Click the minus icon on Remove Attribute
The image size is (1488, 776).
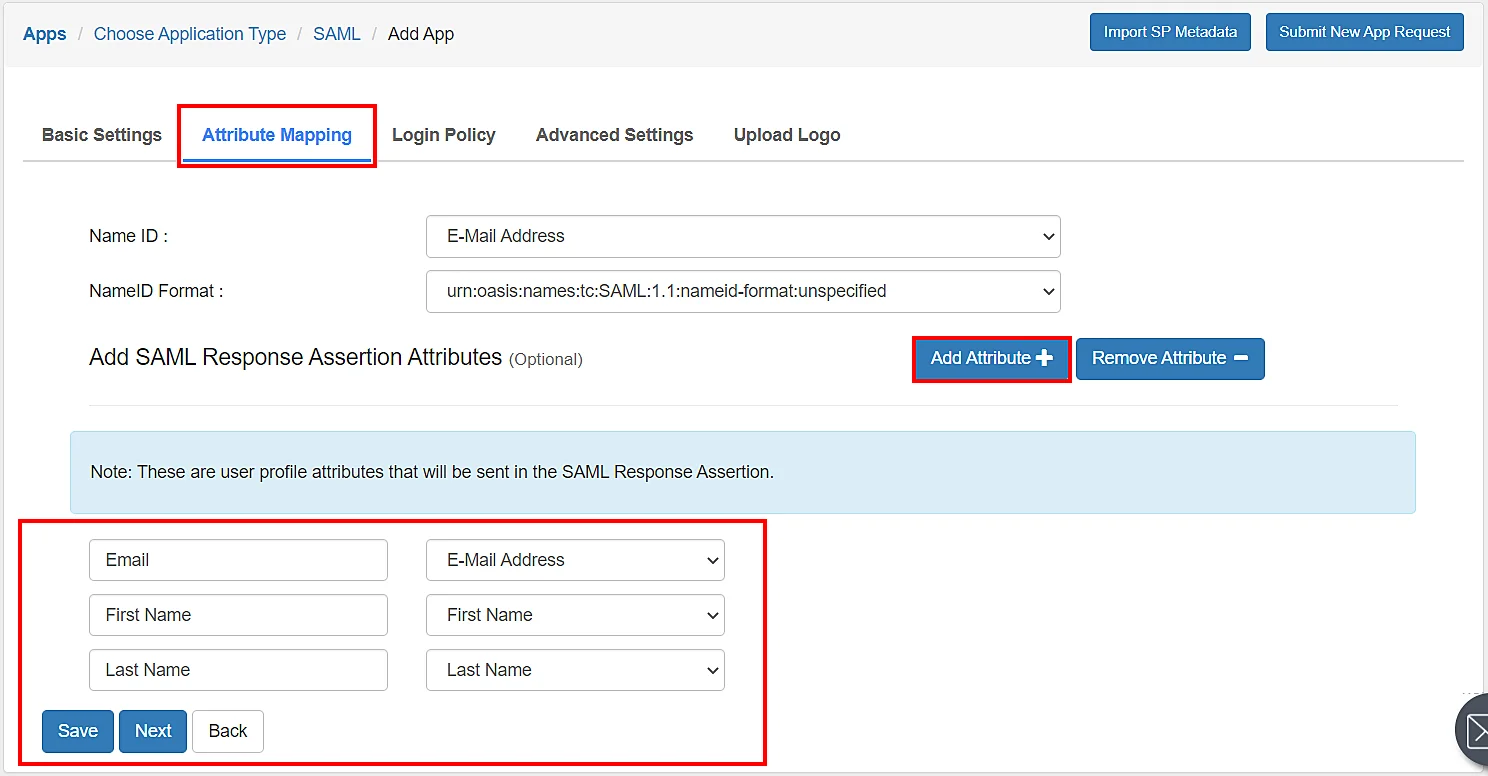pyautogui.click(x=1239, y=358)
